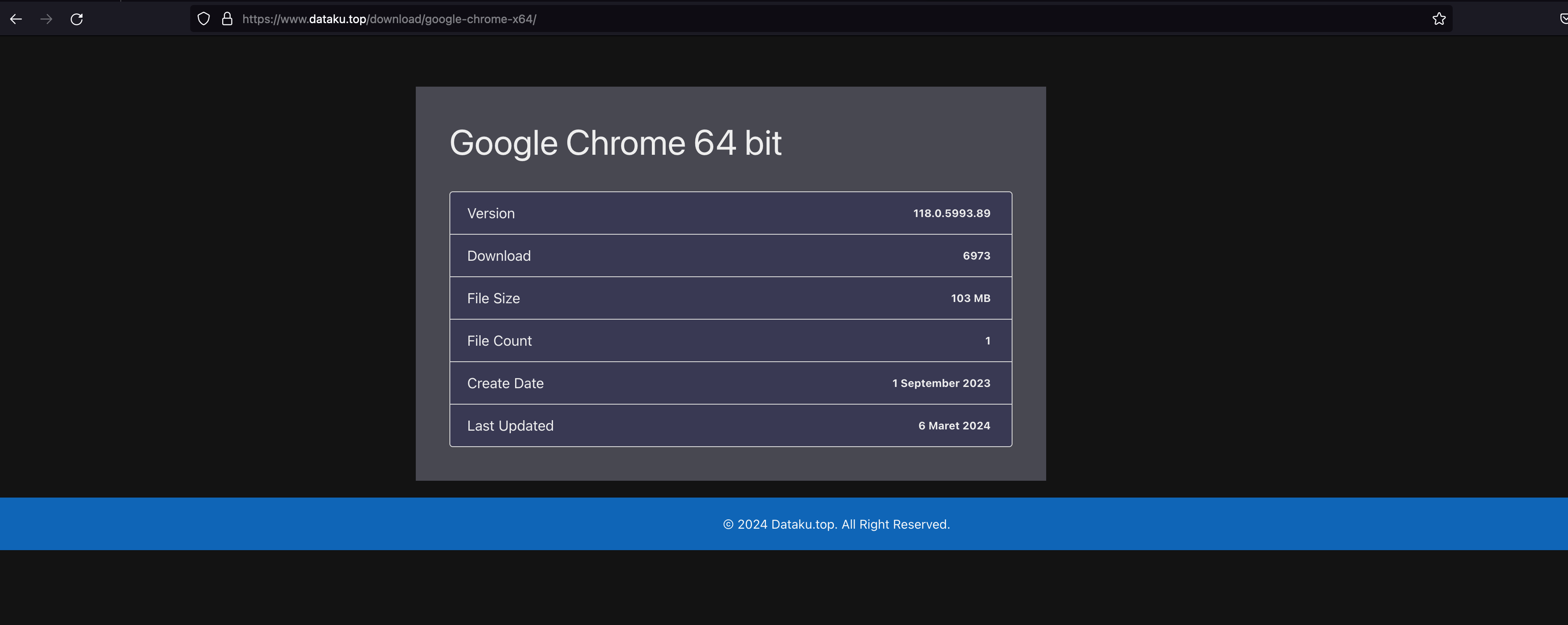Go back using the browser back arrow
Screen dimensions: 1568x625
[x=16, y=19]
